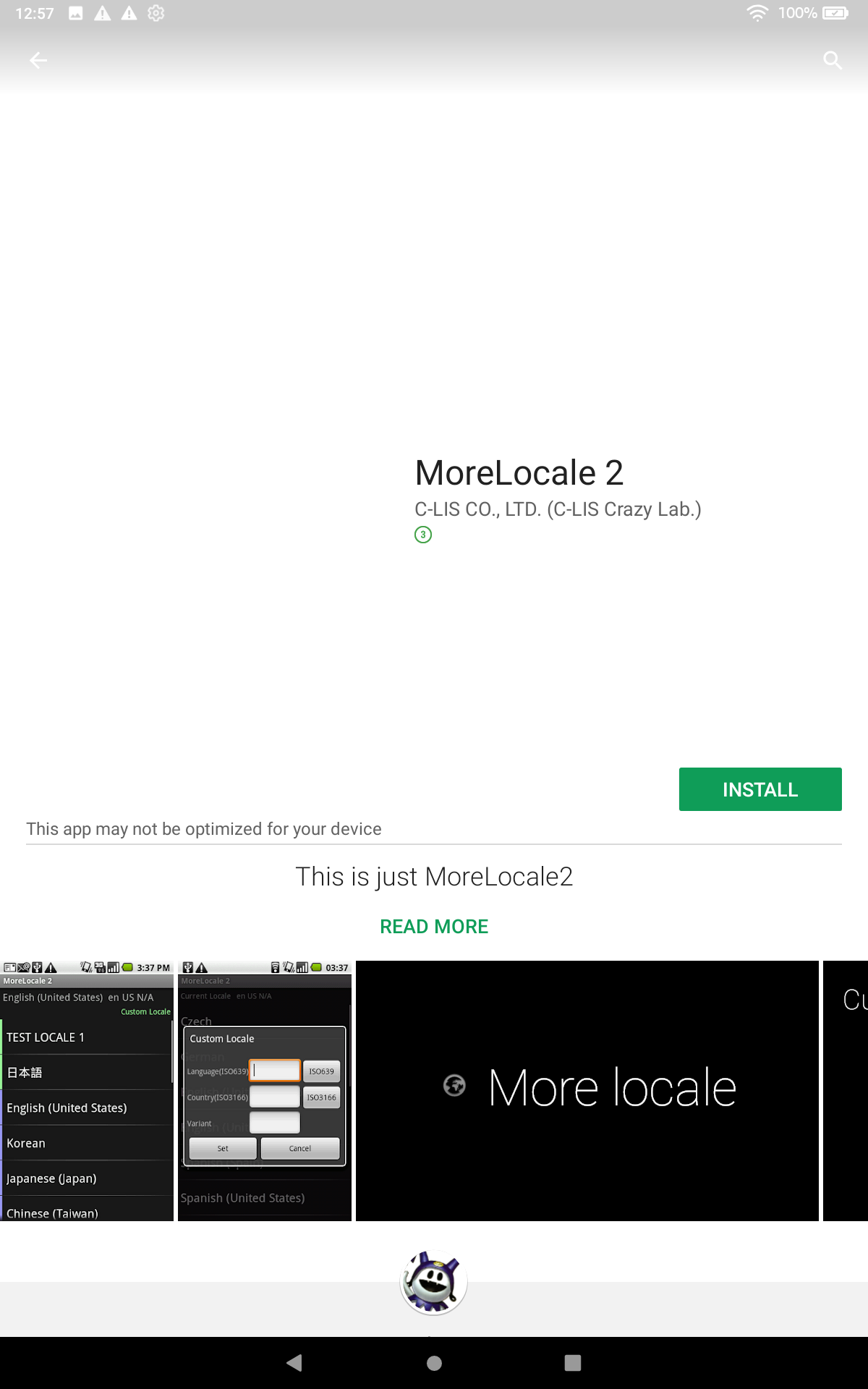Tap the battery status icon
Screen dimensions: 868x1389
pos(835,13)
